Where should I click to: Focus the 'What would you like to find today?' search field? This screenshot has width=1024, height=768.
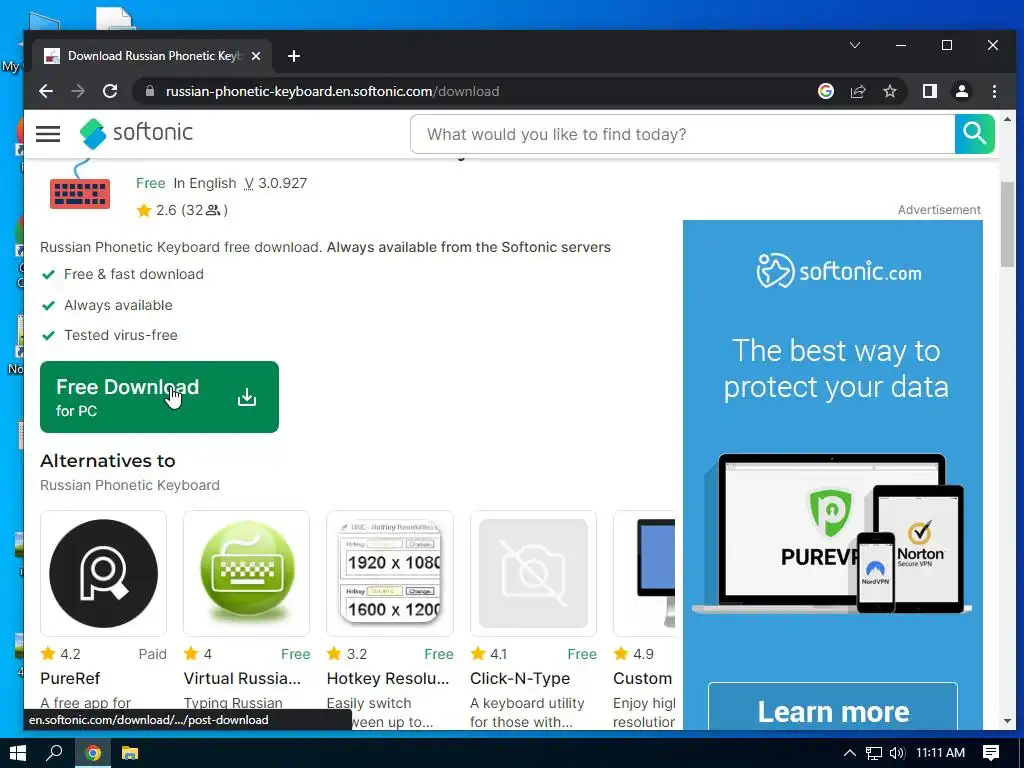click(682, 134)
